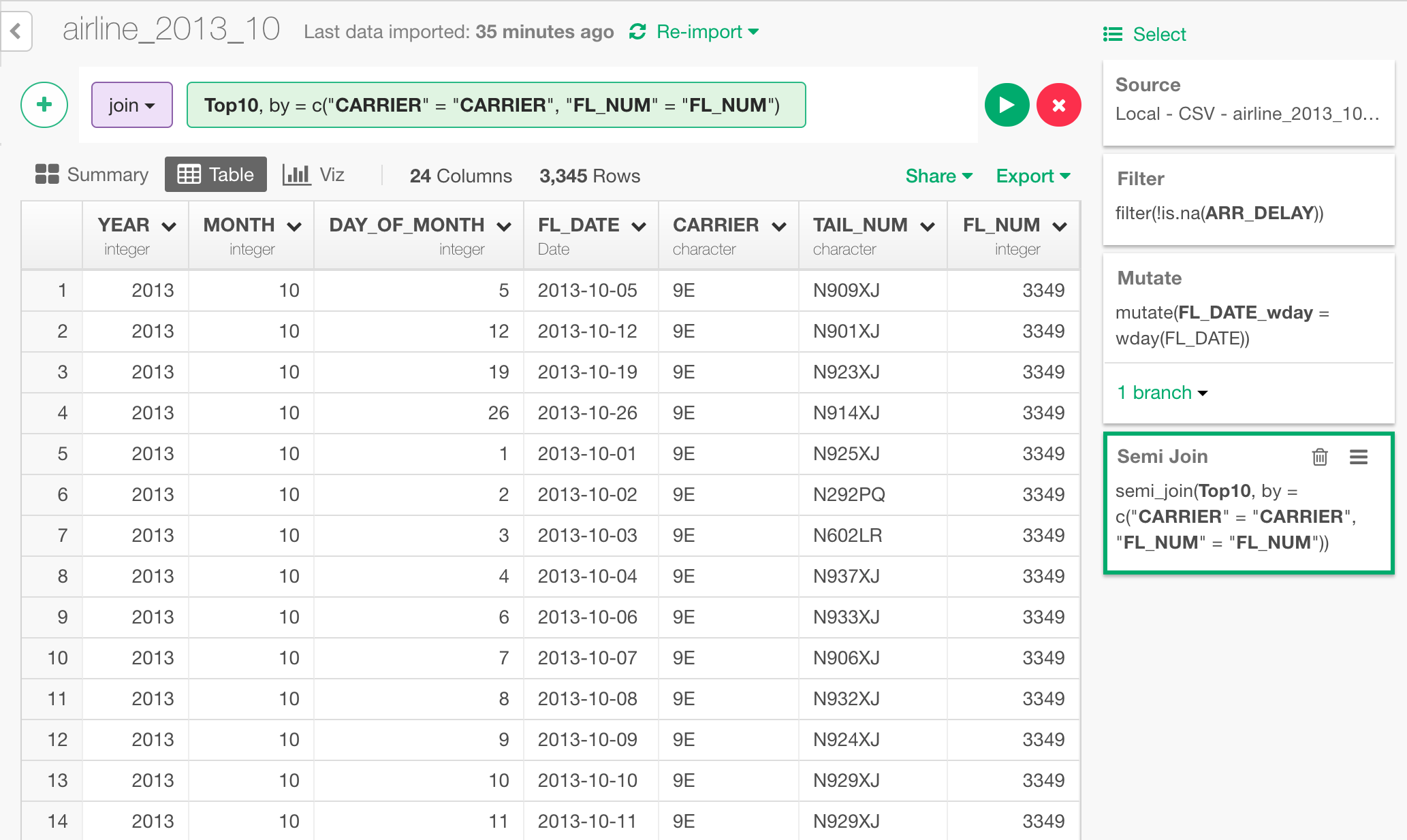Screen dimensions: 1407x840
Task: Click the green plus add-step button
Action: [x=44, y=105]
